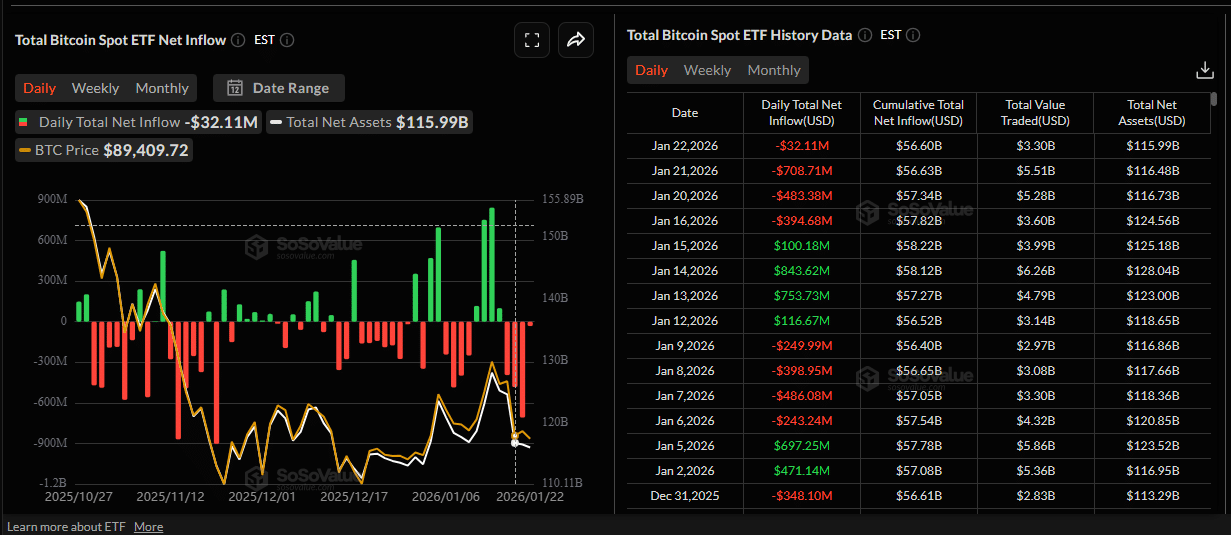Click the Daily tab above the history table
This screenshot has width=1231, height=535.
(651, 70)
